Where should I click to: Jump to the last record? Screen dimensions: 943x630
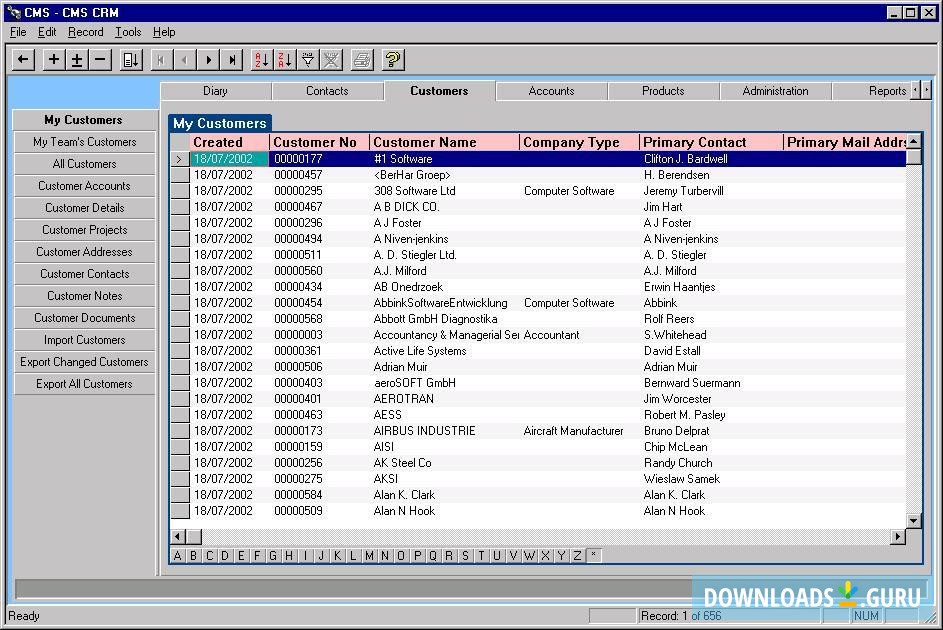[233, 60]
